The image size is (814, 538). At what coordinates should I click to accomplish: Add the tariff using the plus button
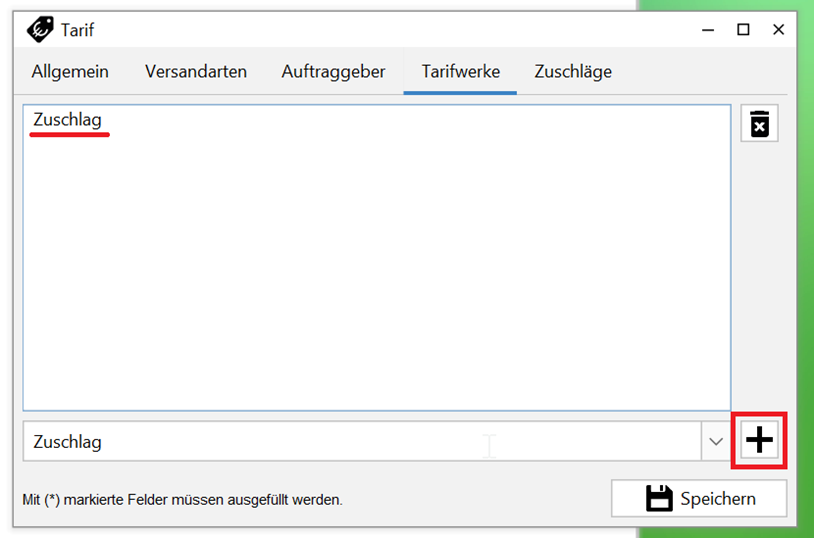(x=760, y=440)
